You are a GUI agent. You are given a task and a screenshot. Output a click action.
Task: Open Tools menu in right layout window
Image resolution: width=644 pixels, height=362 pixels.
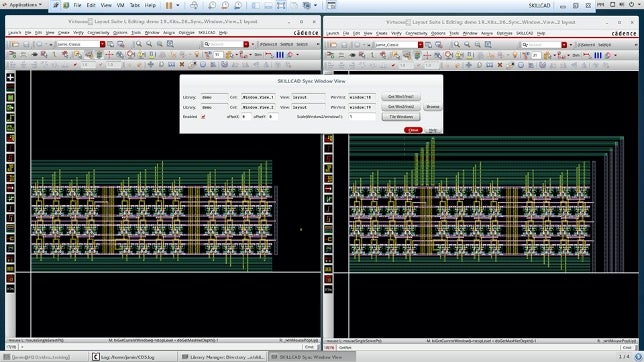(x=454, y=33)
